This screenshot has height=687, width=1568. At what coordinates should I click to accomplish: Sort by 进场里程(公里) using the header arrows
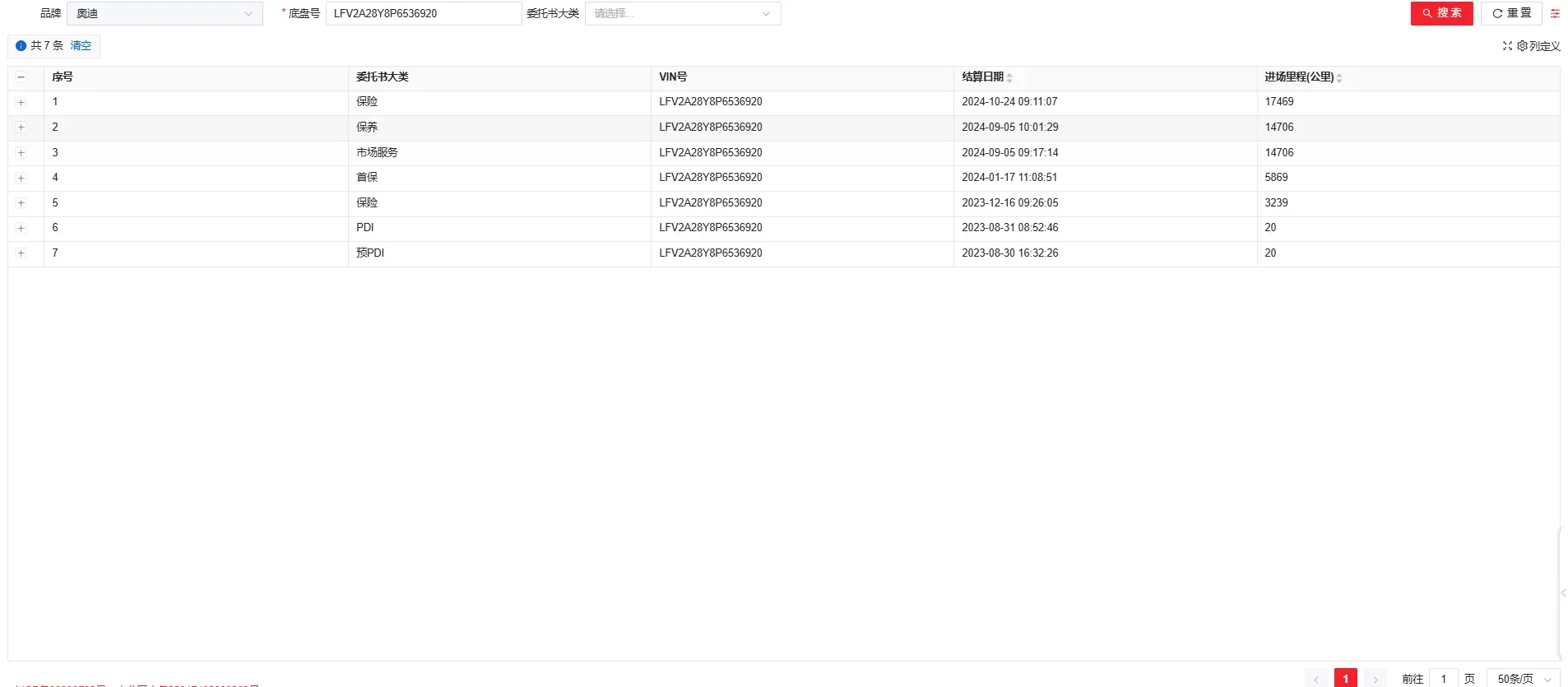coord(1339,77)
